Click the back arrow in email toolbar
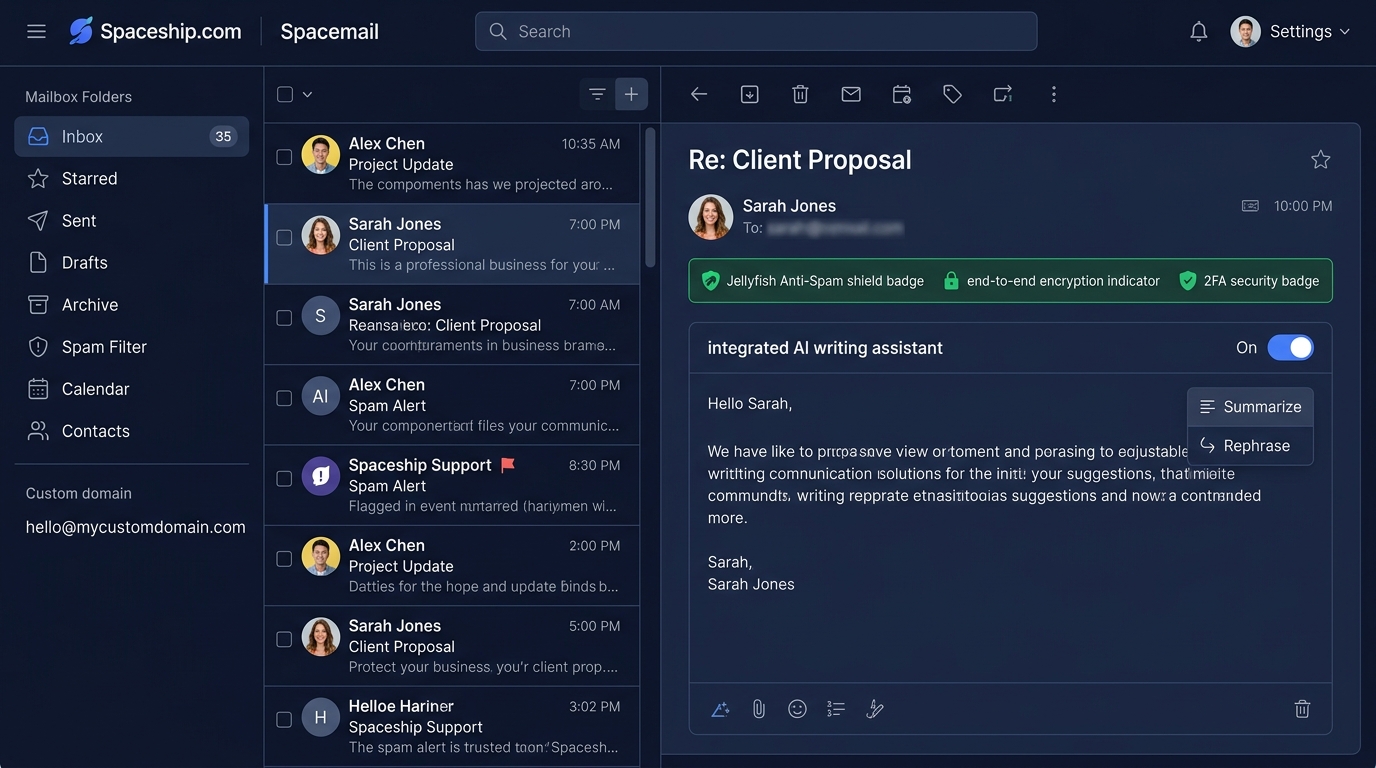This screenshot has height=768, width=1376. tap(699, 94)
